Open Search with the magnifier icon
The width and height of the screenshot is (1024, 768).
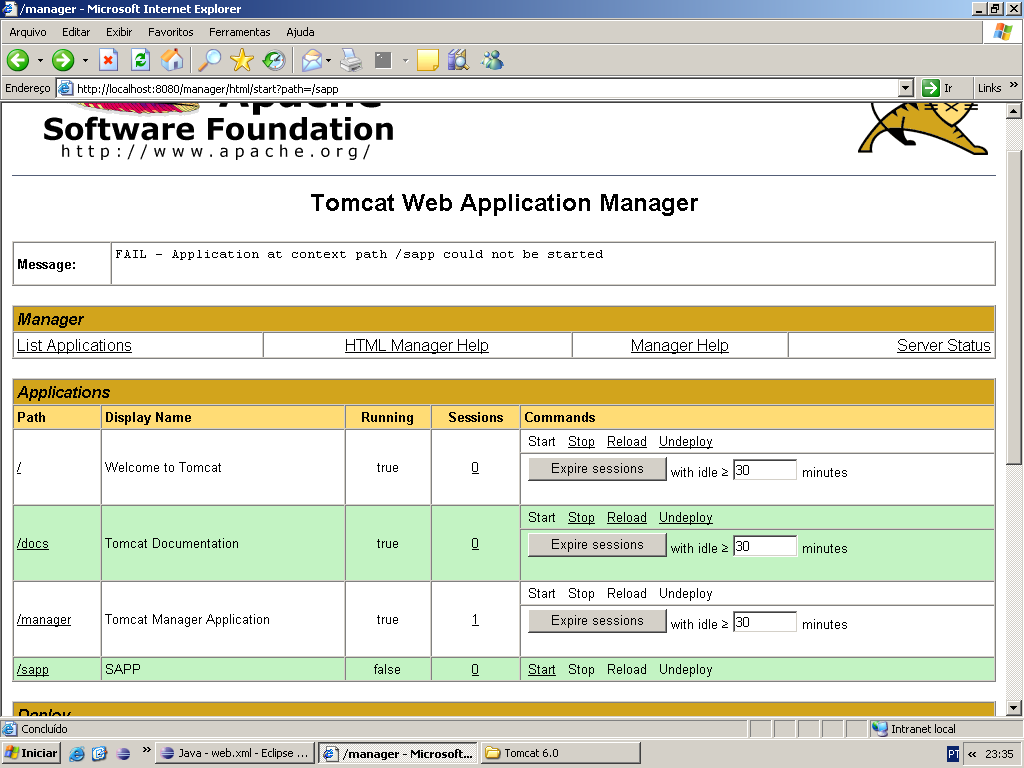[210, 61]
